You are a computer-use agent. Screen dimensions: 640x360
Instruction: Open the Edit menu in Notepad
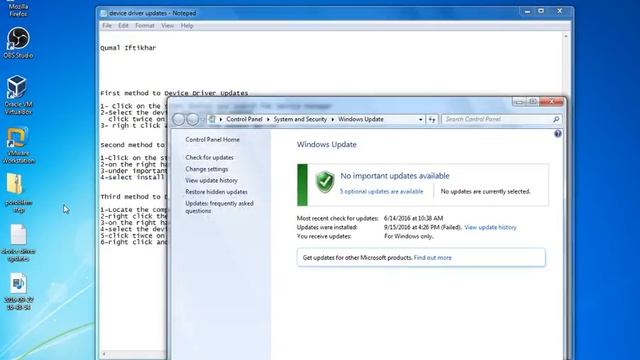[123, 26]
